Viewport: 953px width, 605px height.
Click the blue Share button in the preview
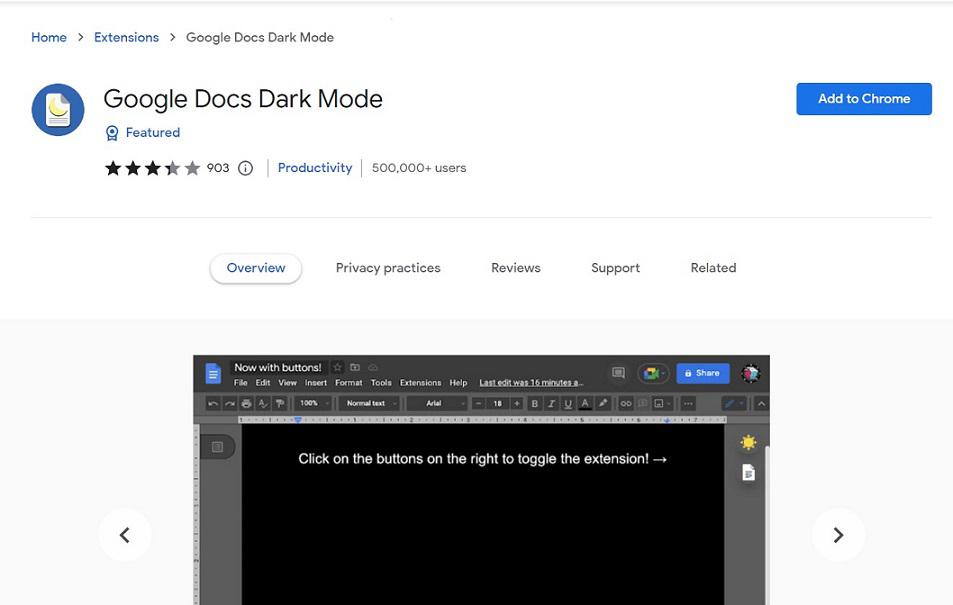click(x=703, y=373)
